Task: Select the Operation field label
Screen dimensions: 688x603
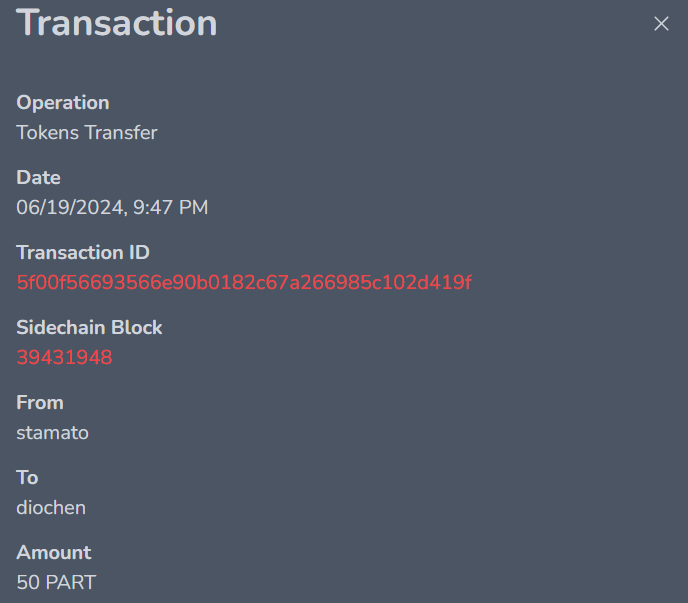Action: (63, 103)
